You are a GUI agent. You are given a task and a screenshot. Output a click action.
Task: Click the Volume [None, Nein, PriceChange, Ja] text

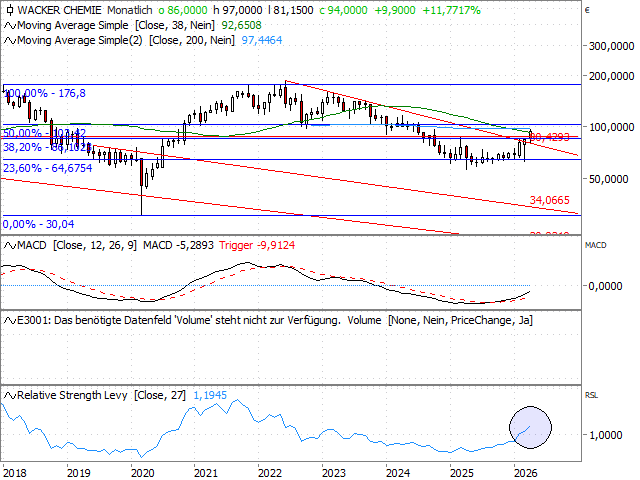pyautogui.click(x=440, y=320)
